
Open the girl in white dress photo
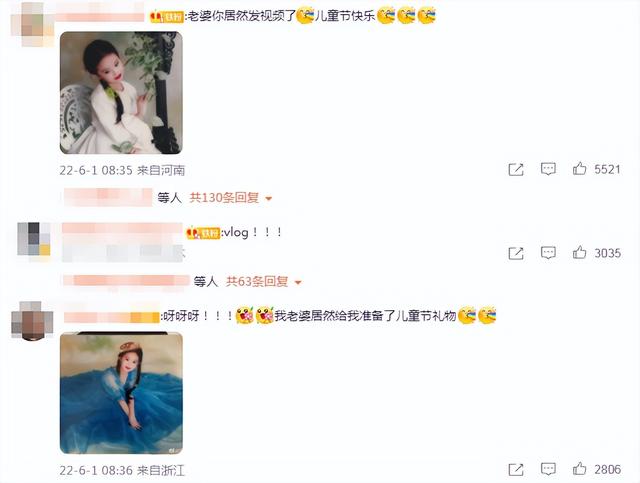coord(121,93)
